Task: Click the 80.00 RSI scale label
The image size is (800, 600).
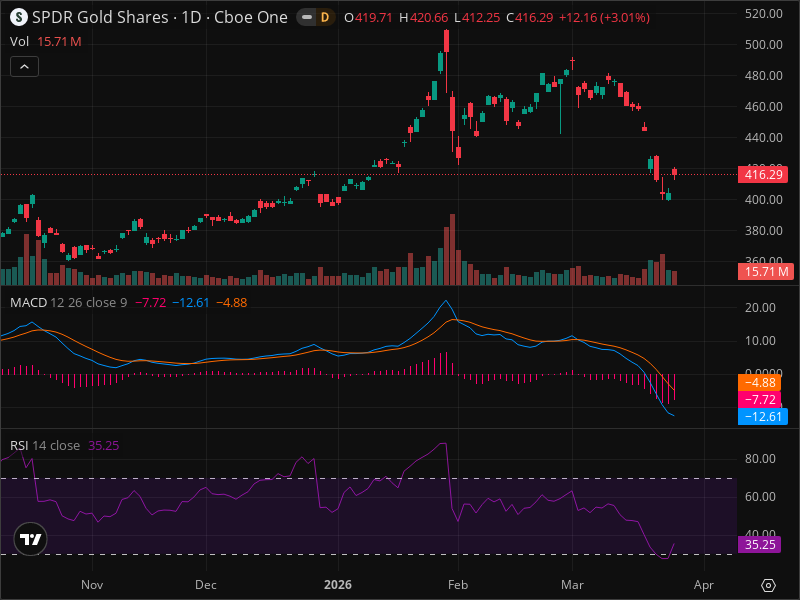Action: click(760, 459)
